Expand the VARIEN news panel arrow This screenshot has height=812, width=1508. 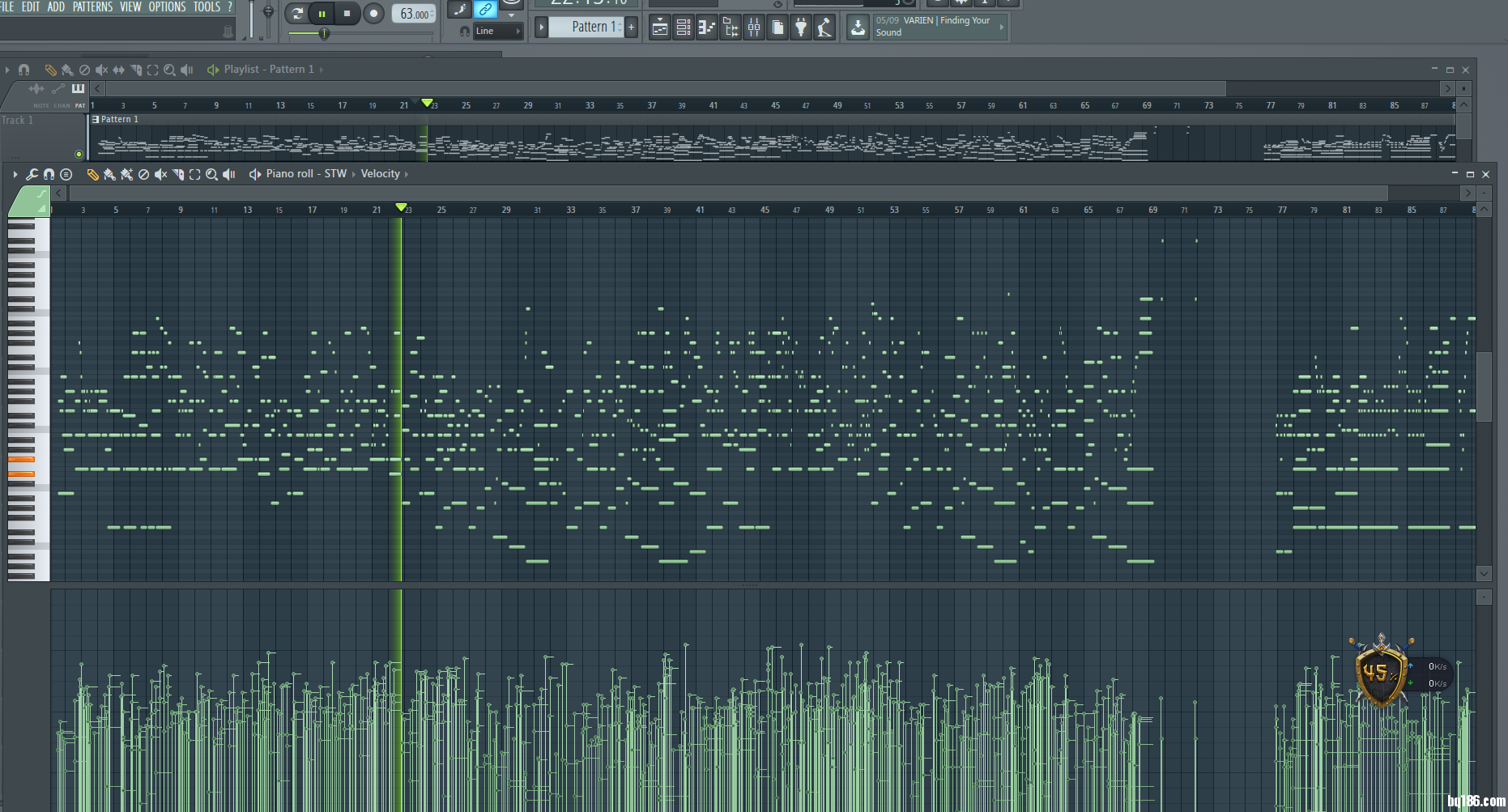coord(1002,27)
